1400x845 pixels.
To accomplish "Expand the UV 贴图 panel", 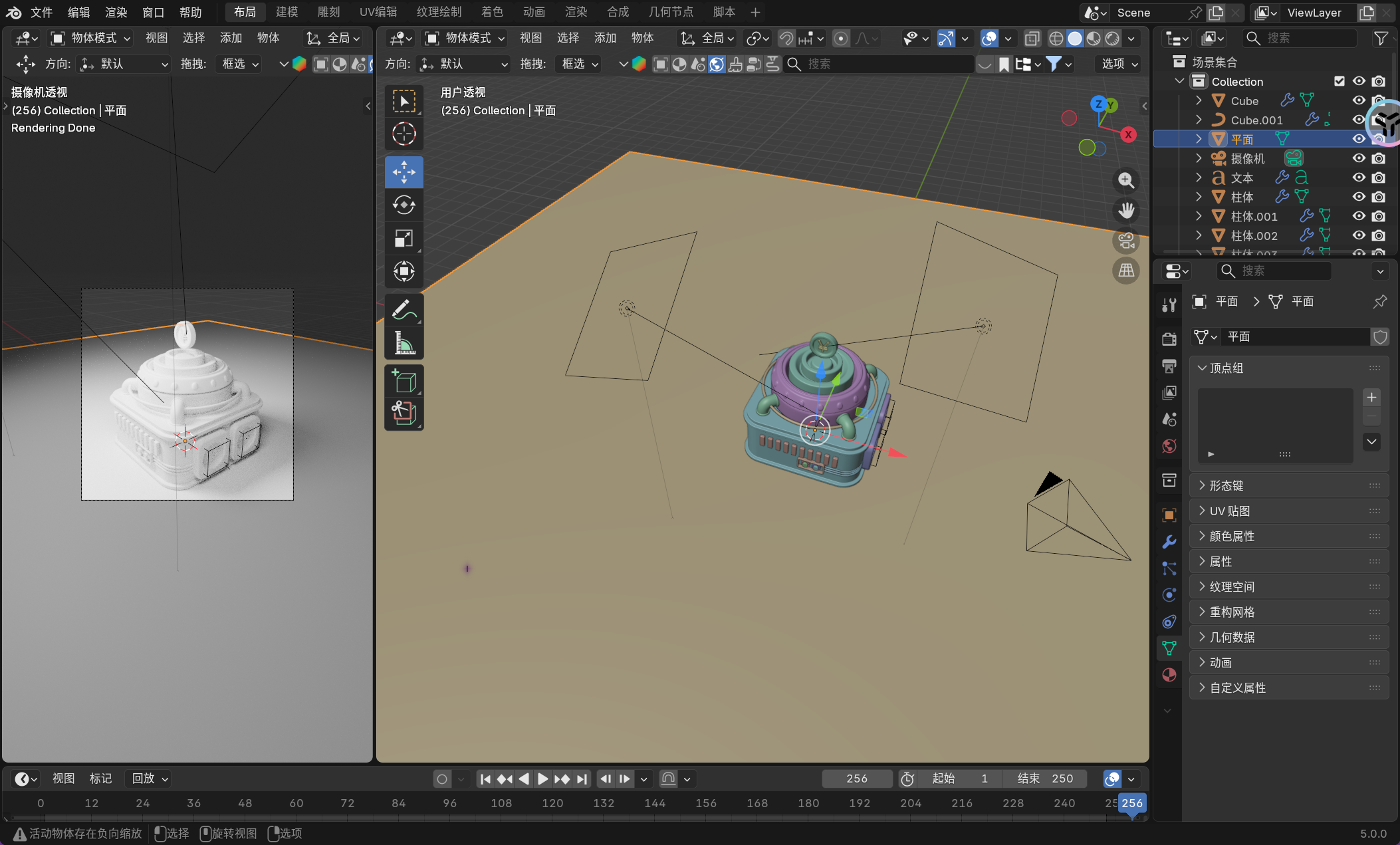I will (1229, 511).
